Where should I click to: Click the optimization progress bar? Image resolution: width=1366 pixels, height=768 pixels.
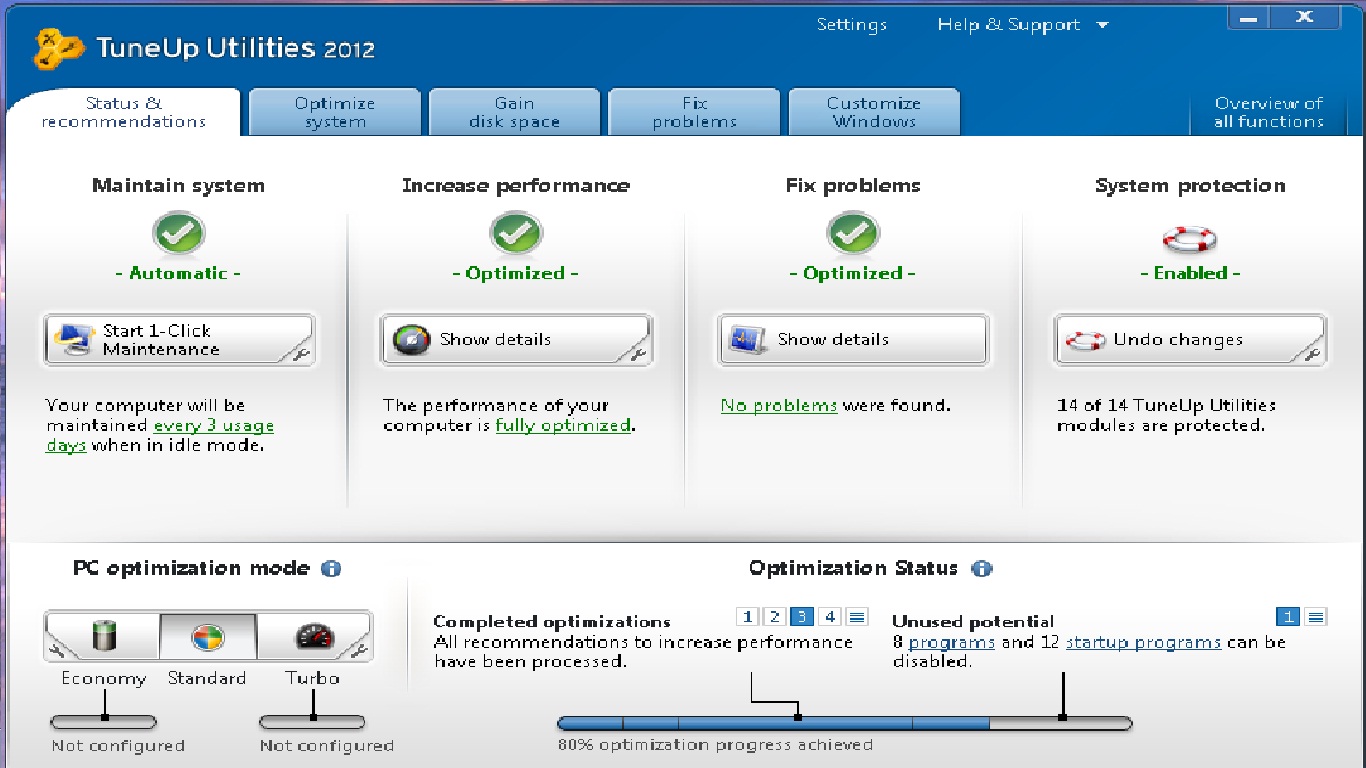pos(845,723)
